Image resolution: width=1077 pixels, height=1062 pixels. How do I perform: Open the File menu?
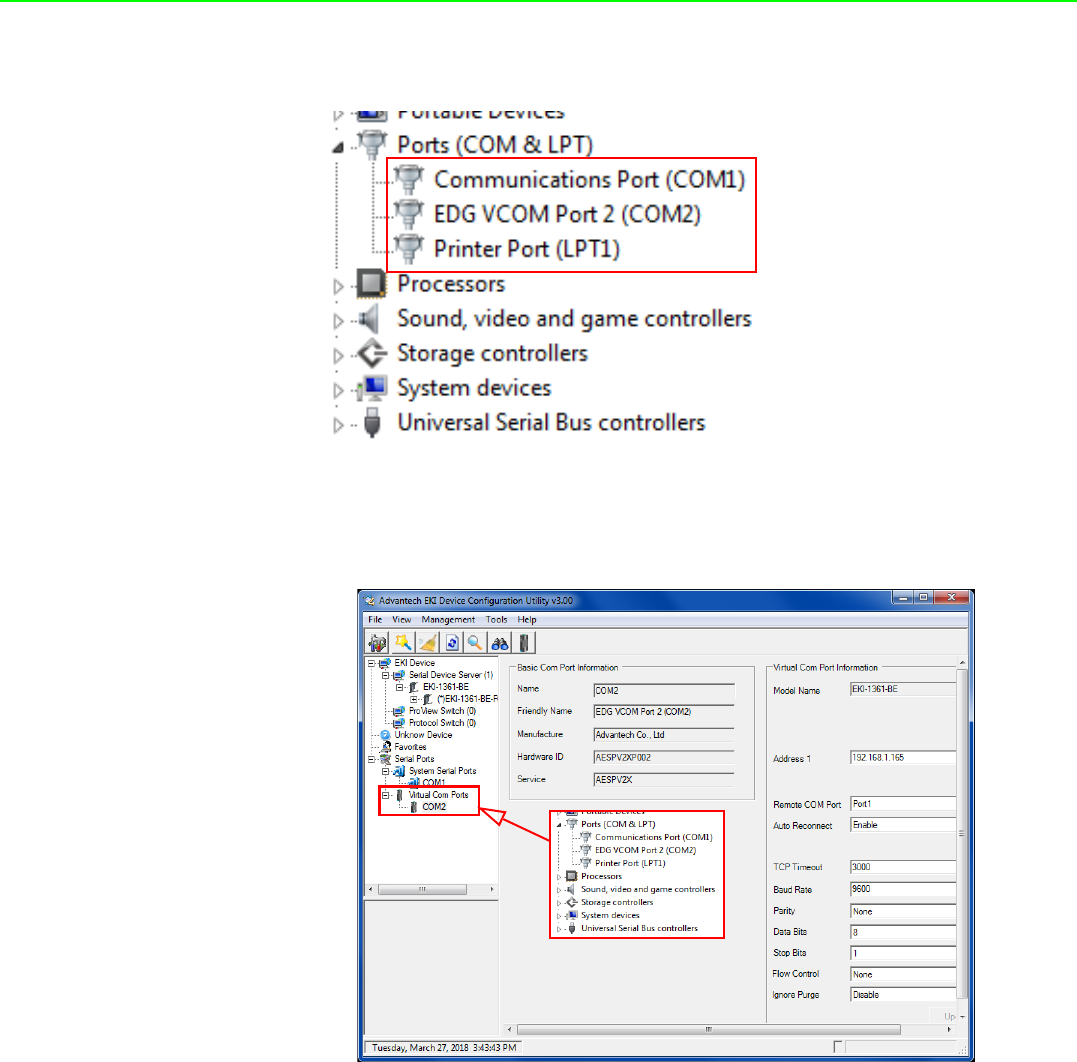point(375,620)
